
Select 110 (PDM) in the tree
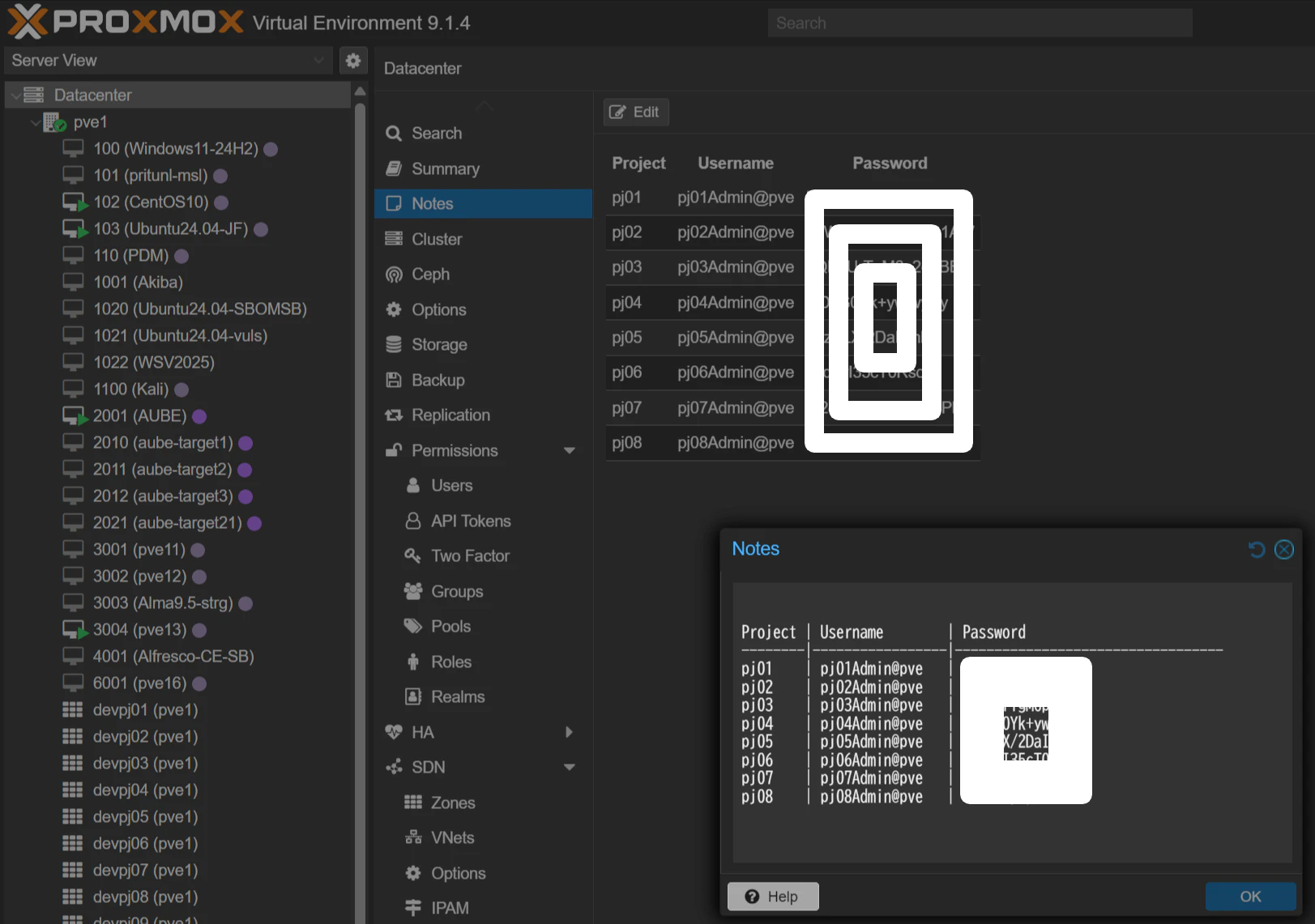point(130,256)
